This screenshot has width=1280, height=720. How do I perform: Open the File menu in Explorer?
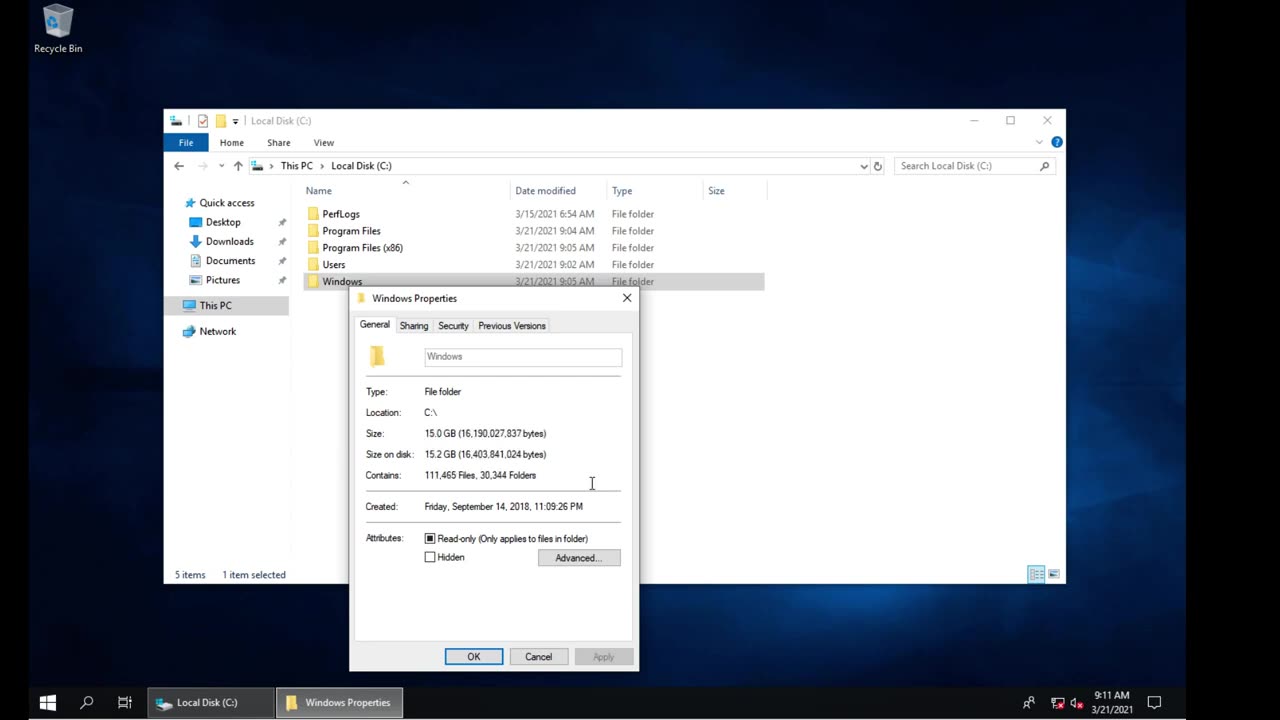click(x=186, y=143)
